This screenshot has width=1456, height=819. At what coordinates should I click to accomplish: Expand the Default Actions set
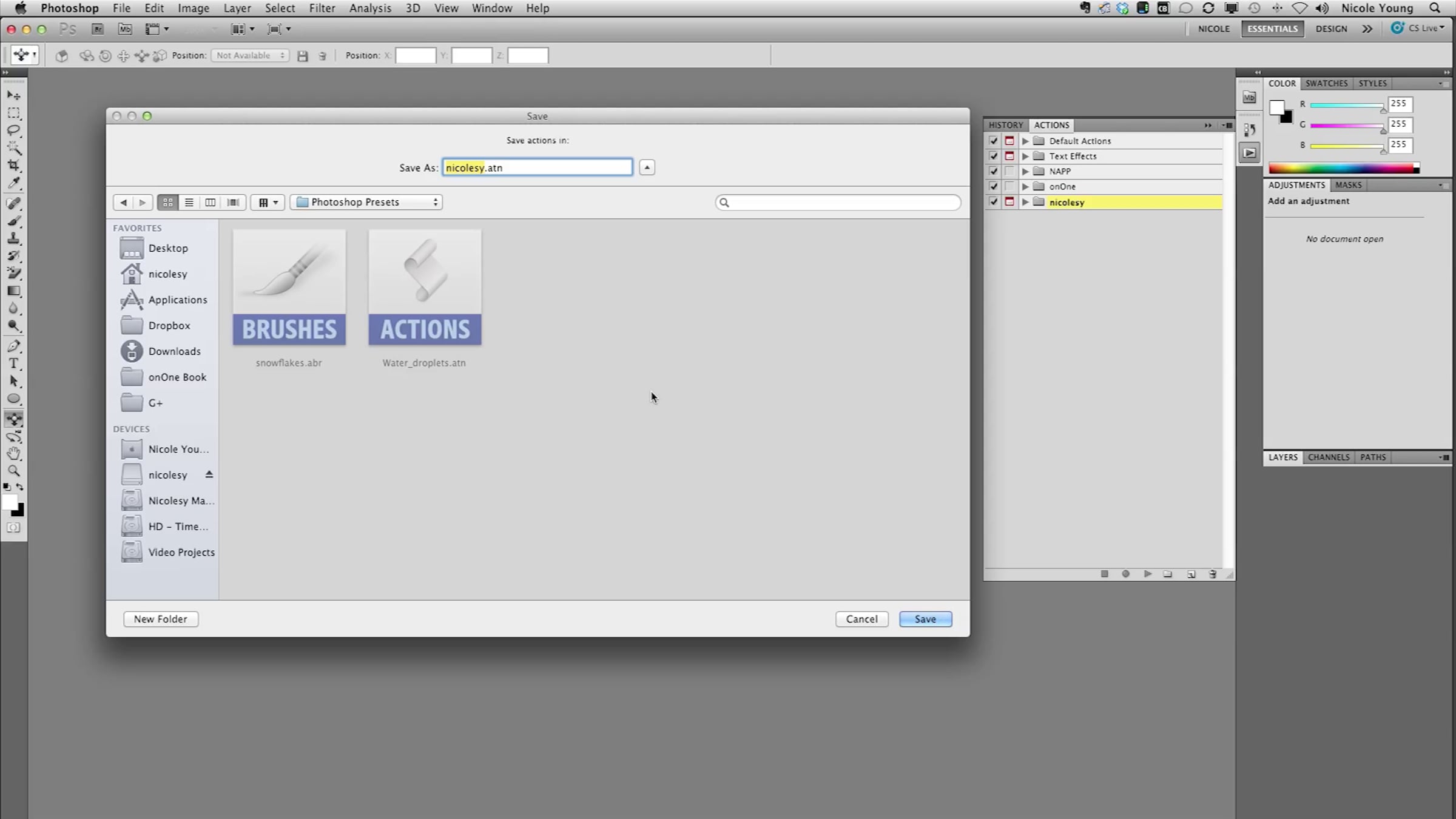click(x=1025, y=141)
